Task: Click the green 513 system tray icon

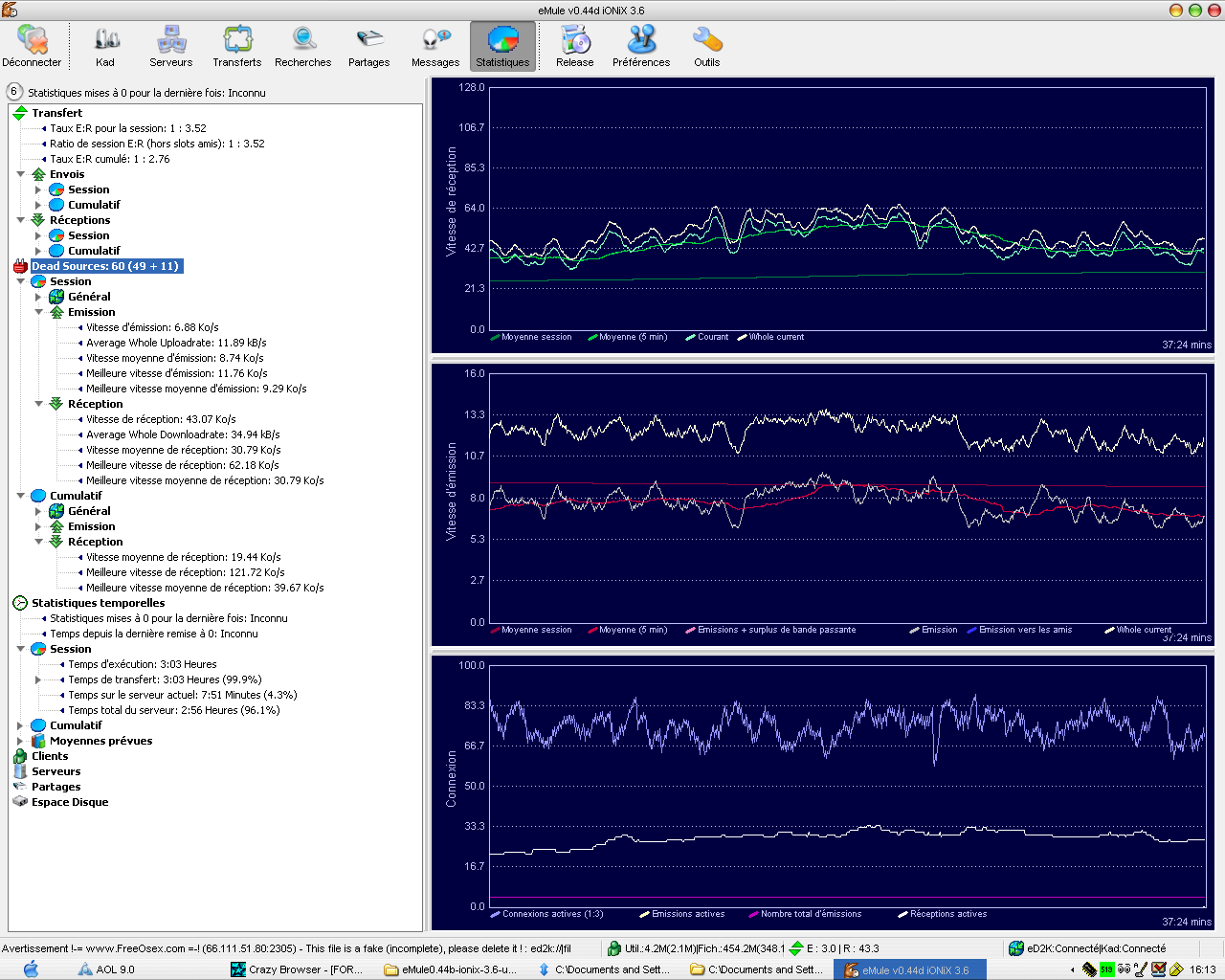Action: click(x=1107, y=969)
